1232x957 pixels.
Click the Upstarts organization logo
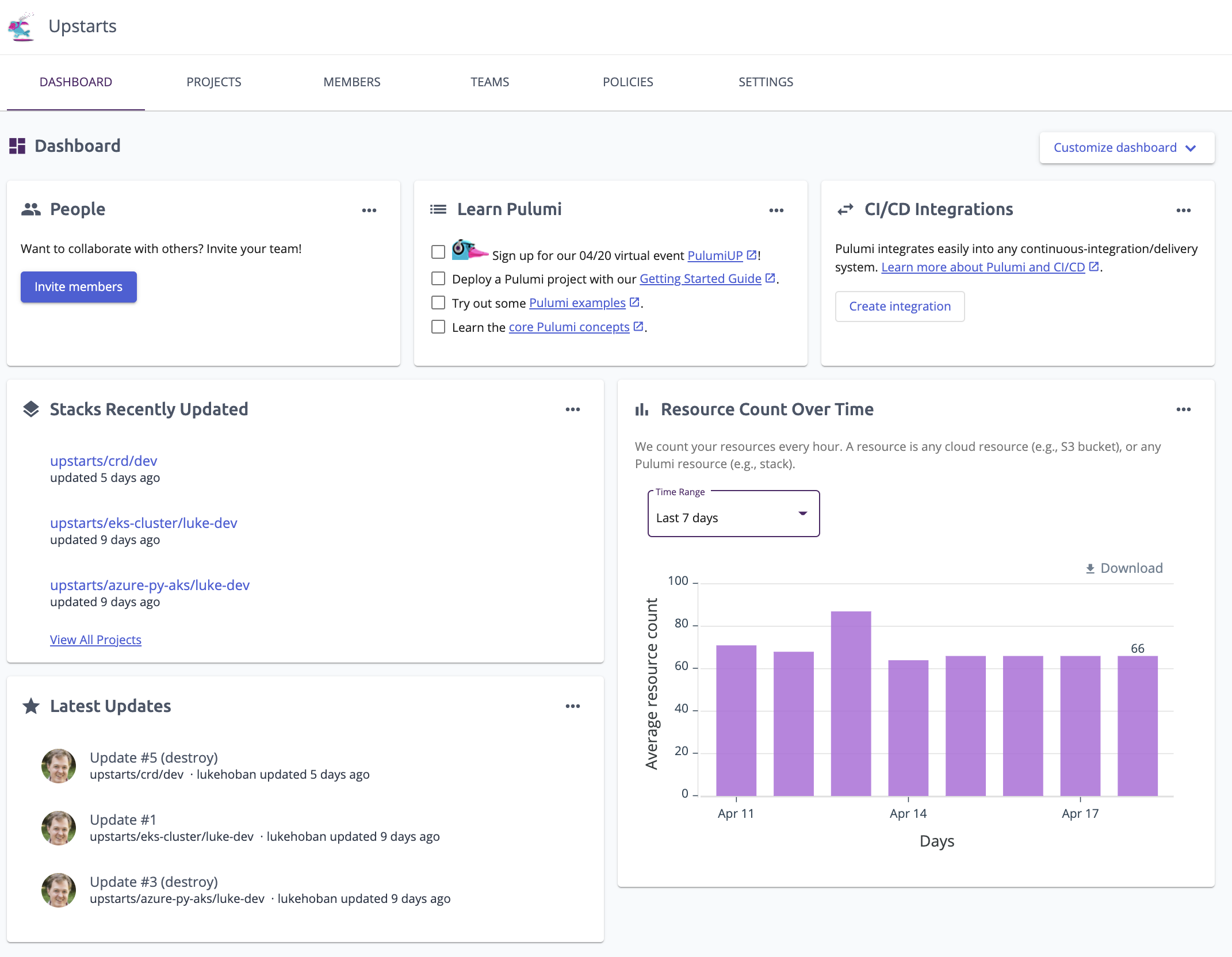(21, 26)
